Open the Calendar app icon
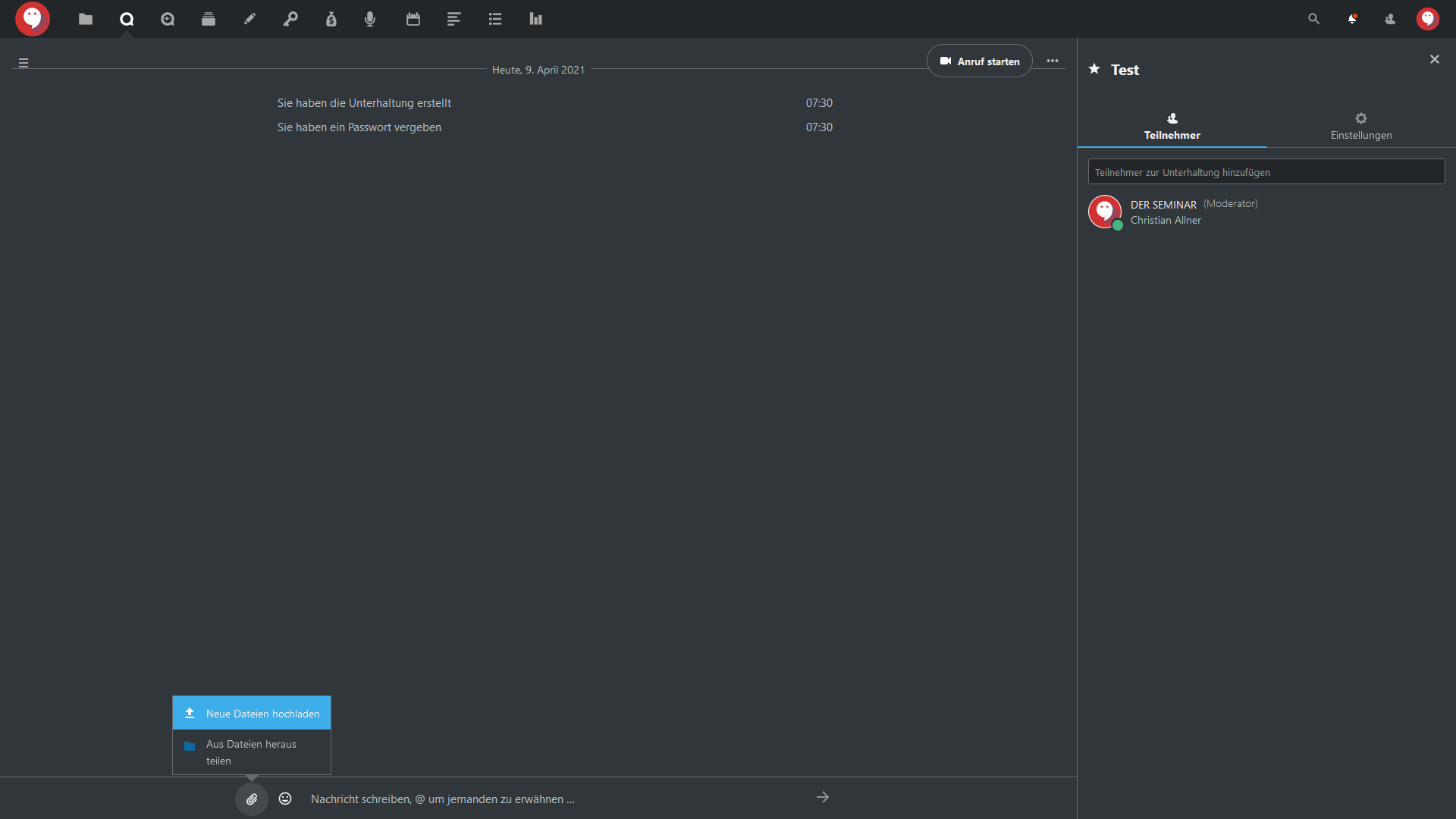This screenshot has height=819, width=1456. point(413,19)
